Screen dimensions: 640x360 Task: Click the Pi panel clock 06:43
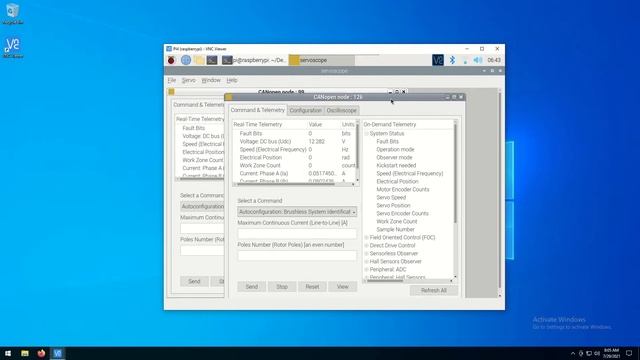tap(494, 60)
